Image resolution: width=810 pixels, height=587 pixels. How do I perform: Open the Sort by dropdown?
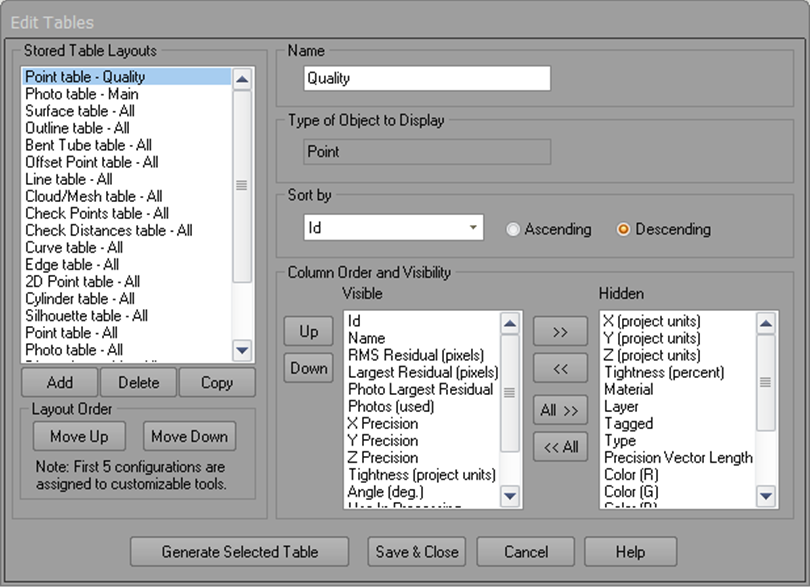472,228
